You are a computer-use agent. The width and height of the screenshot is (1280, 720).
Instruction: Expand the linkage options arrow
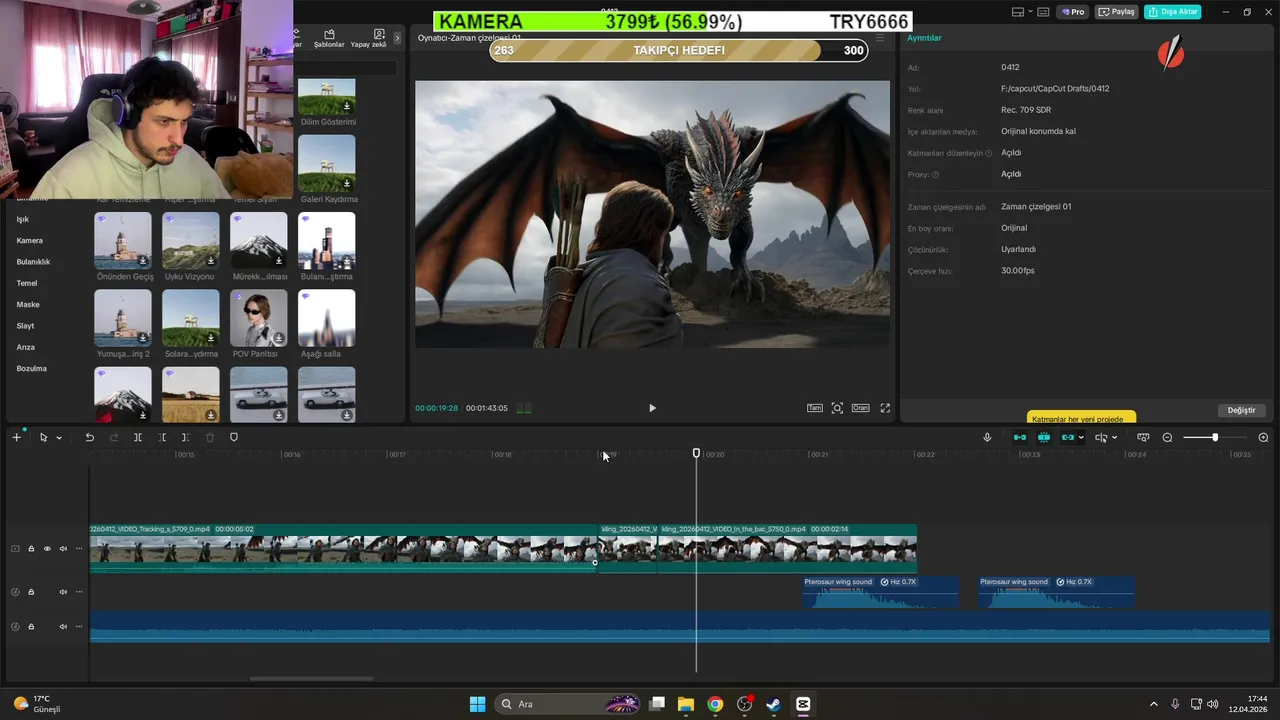point(1081,438)
